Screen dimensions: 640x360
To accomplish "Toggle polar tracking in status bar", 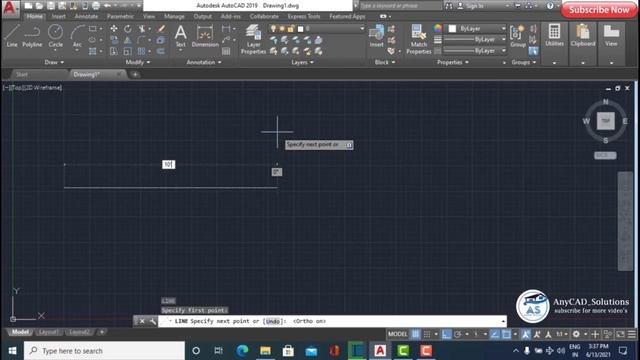I will click(458, 334).
